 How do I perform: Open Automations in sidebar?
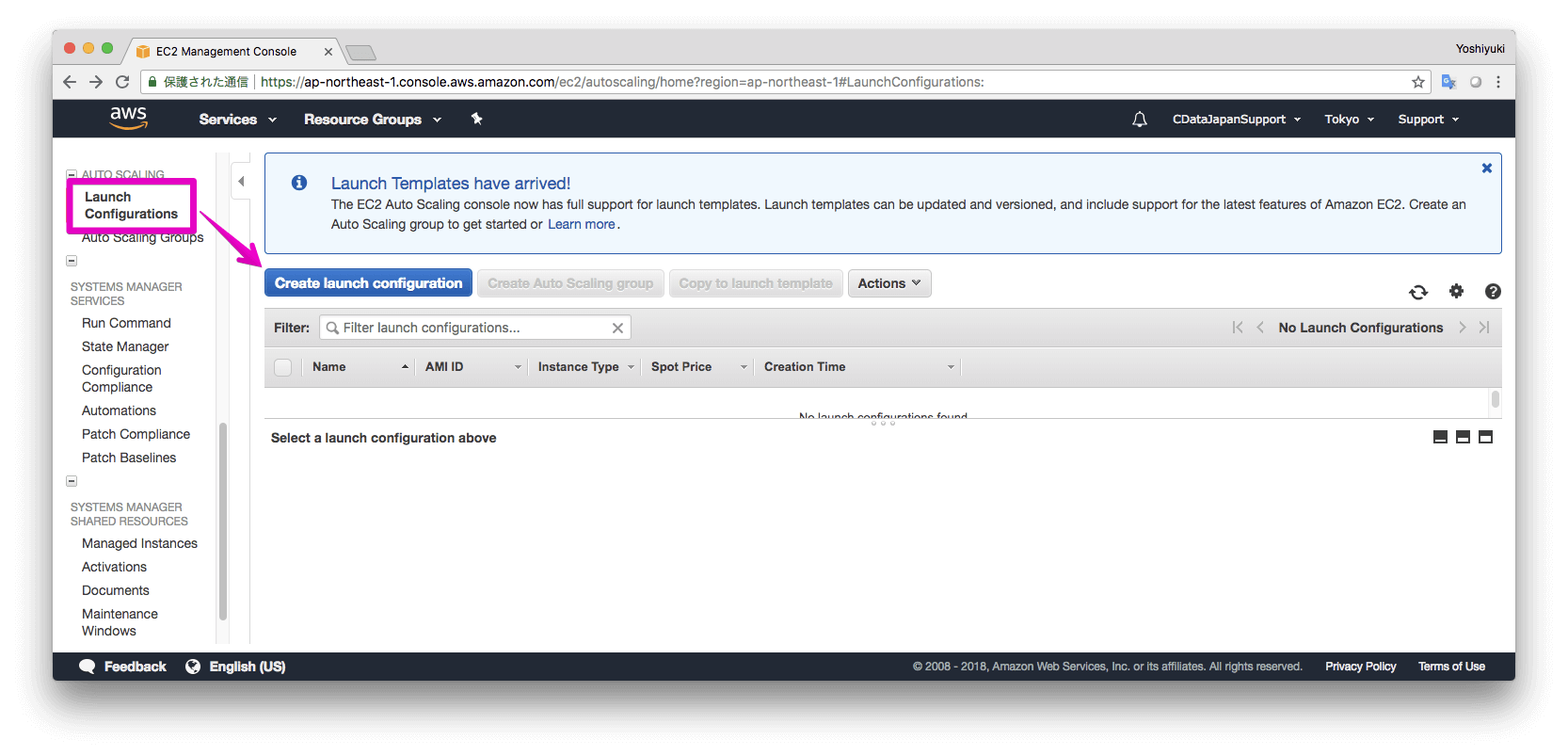119,410
